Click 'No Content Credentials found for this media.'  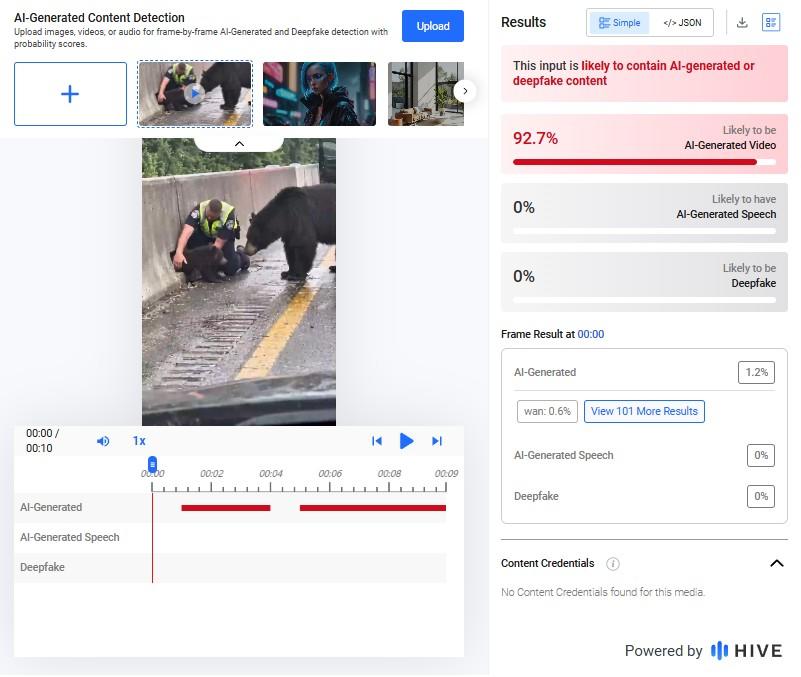603,592
